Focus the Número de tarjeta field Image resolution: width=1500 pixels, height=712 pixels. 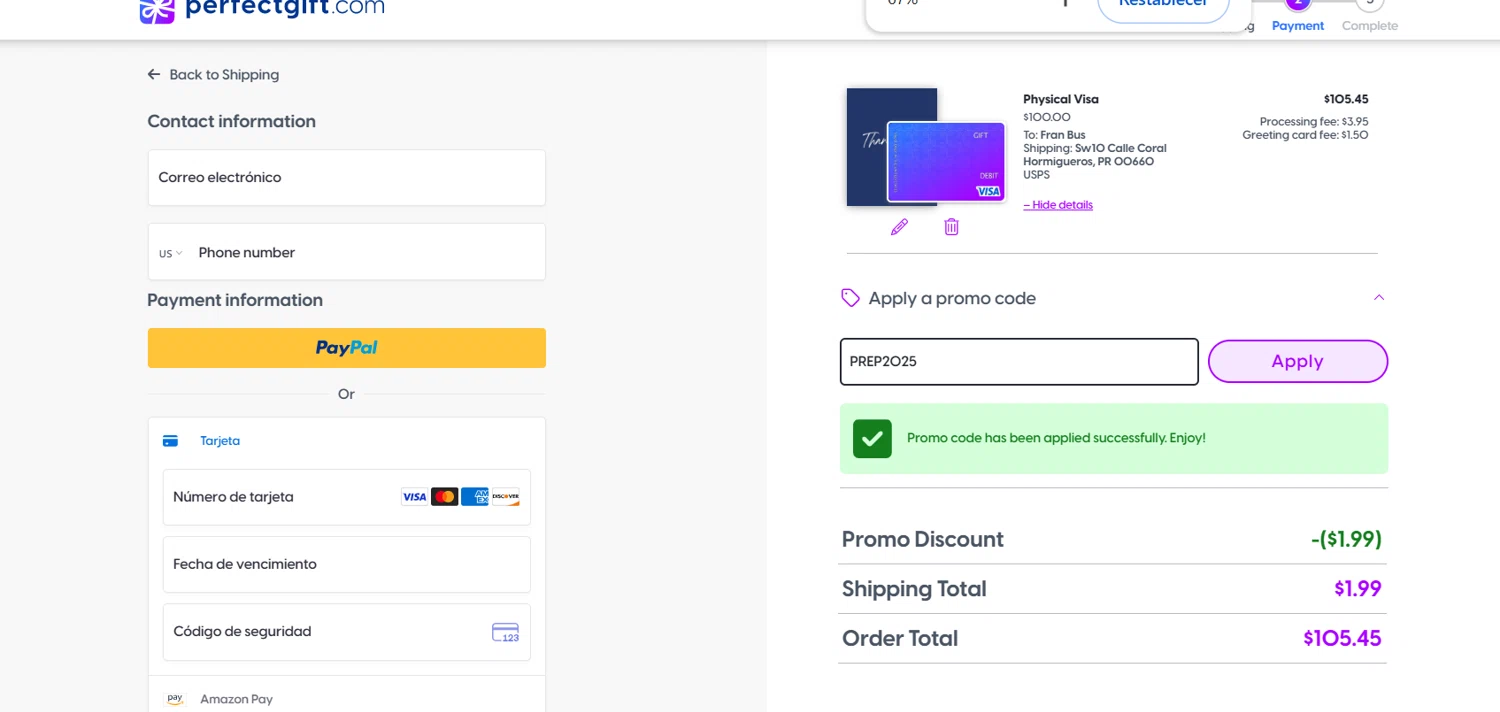pyautogui.click(x=347, y=497)
